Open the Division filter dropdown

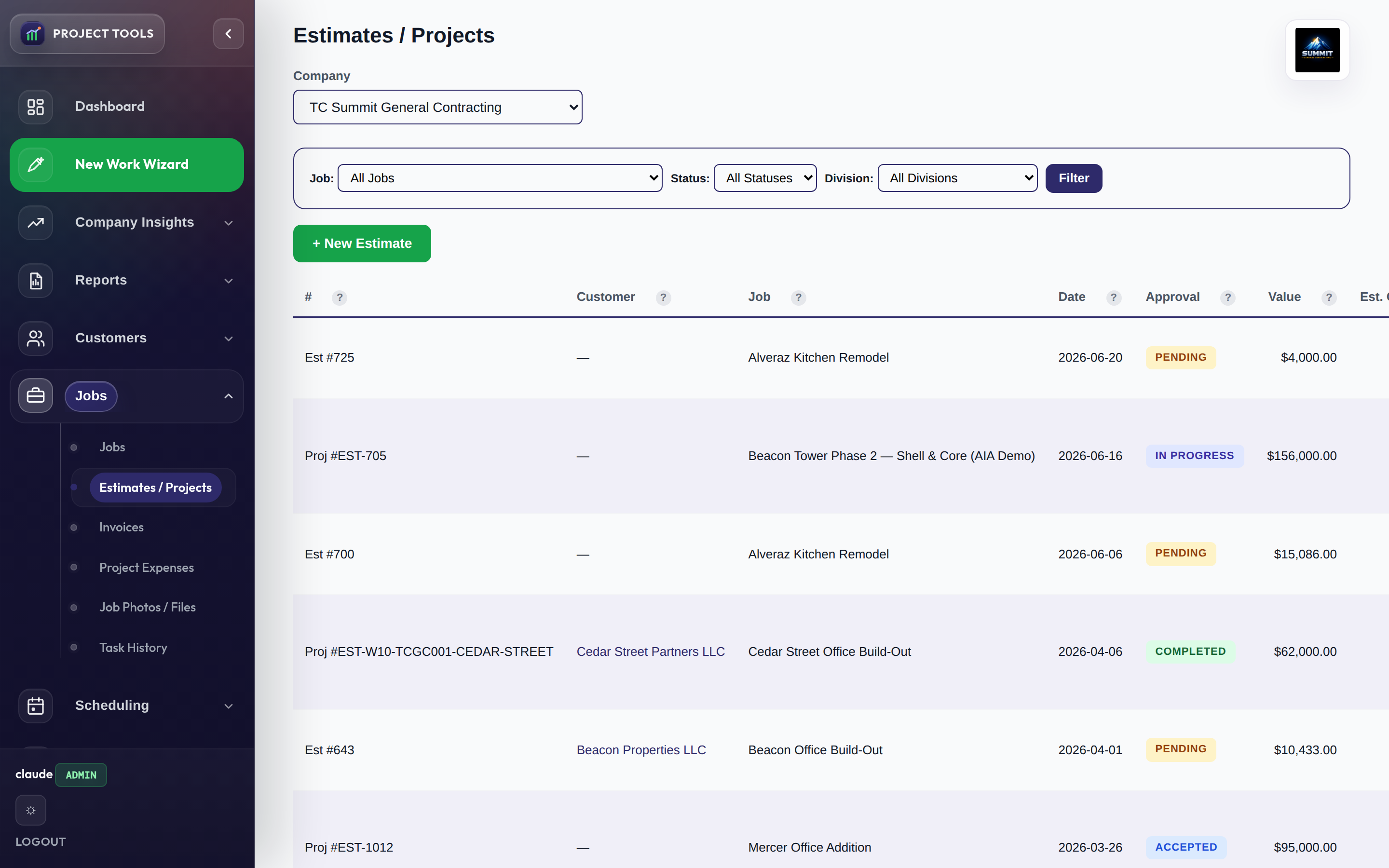[x=957, y=178]
